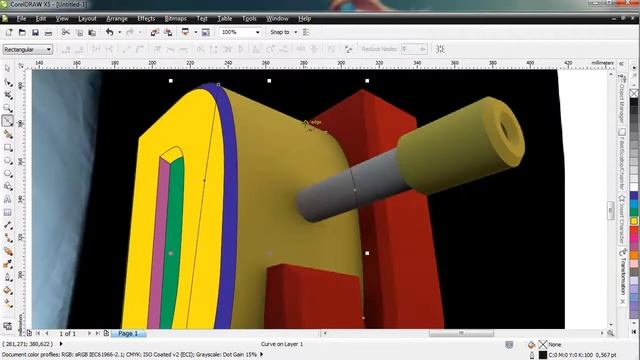Select the Blend interactive tool
This screenshot has height=360, width=640.
click(x=7, y=251)
